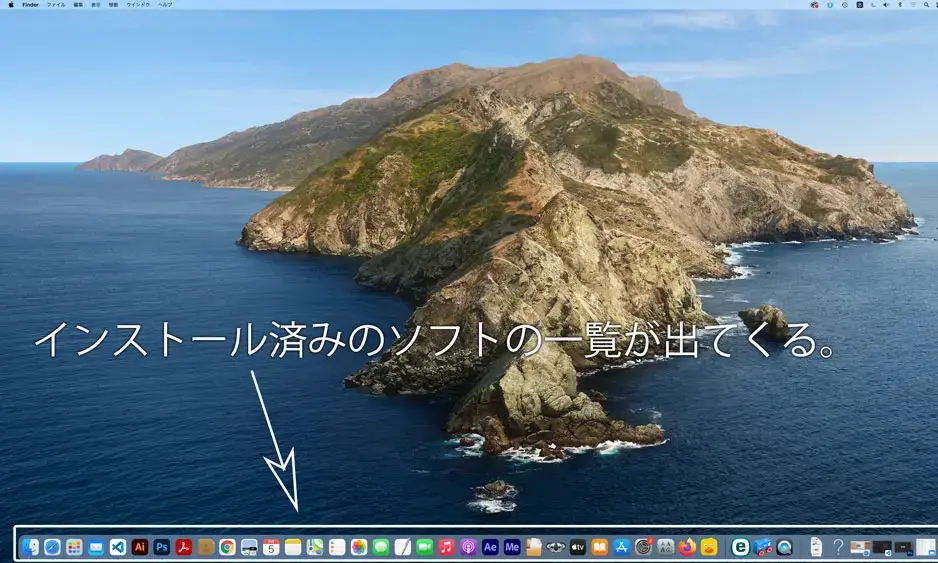Screen dimensions: 938x563
Task: Open Reminders from the Dock
Action: pyautogui.click(x=337, y=546)
